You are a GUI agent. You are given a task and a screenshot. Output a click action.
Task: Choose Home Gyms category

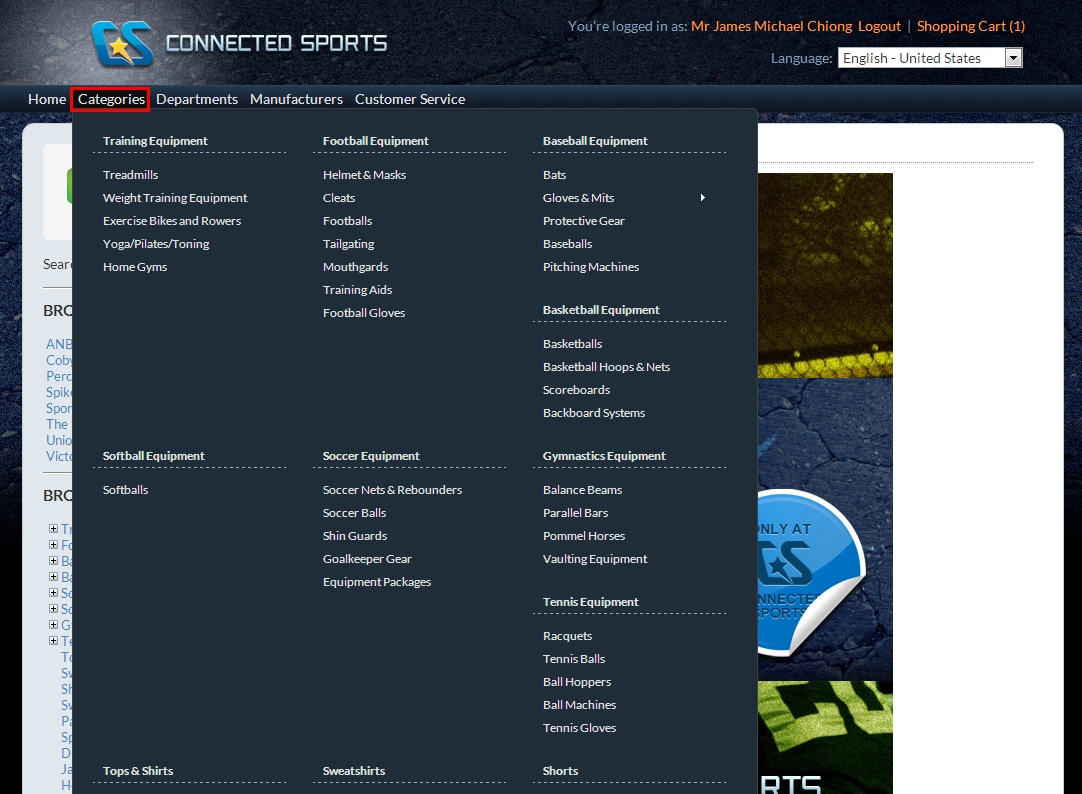135,267
